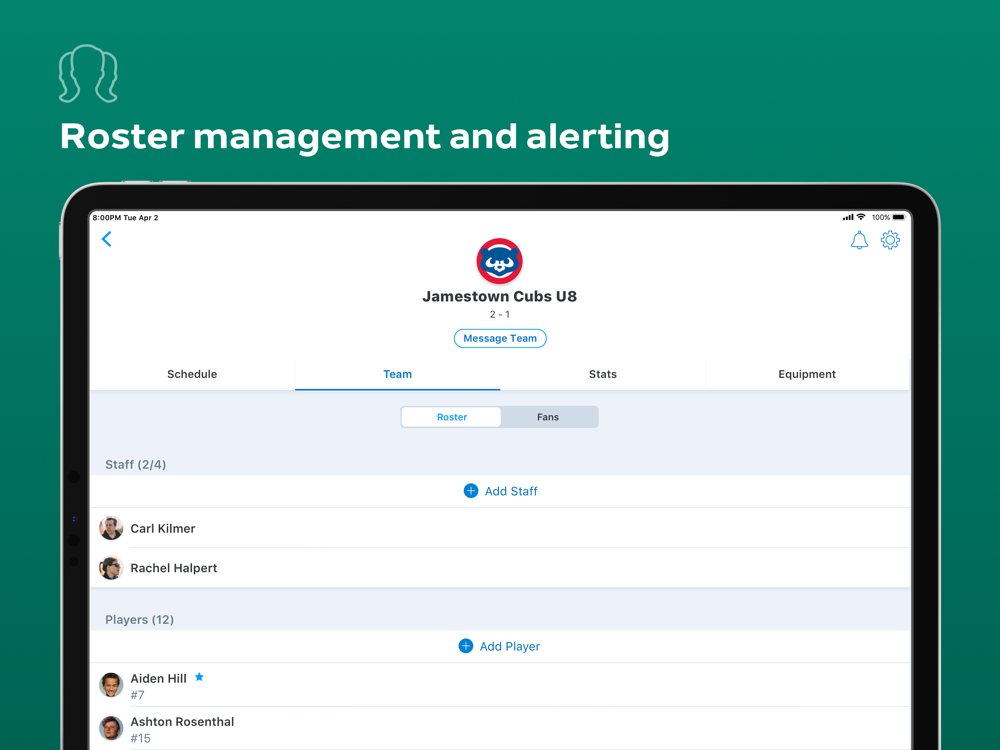This screenshot has height=750, width=1000.
Task: Tap the Add Staff link
Action: (x=511, y=491)
